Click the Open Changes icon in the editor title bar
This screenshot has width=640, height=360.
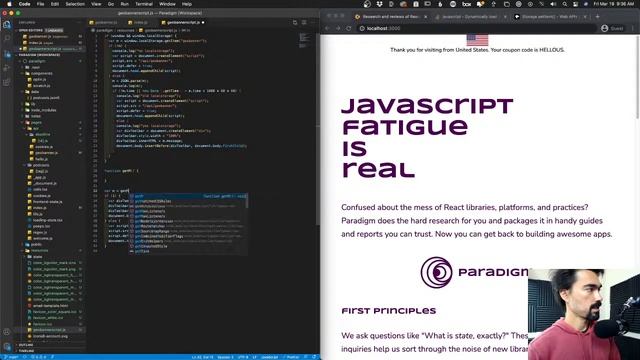tap(295, 22)
